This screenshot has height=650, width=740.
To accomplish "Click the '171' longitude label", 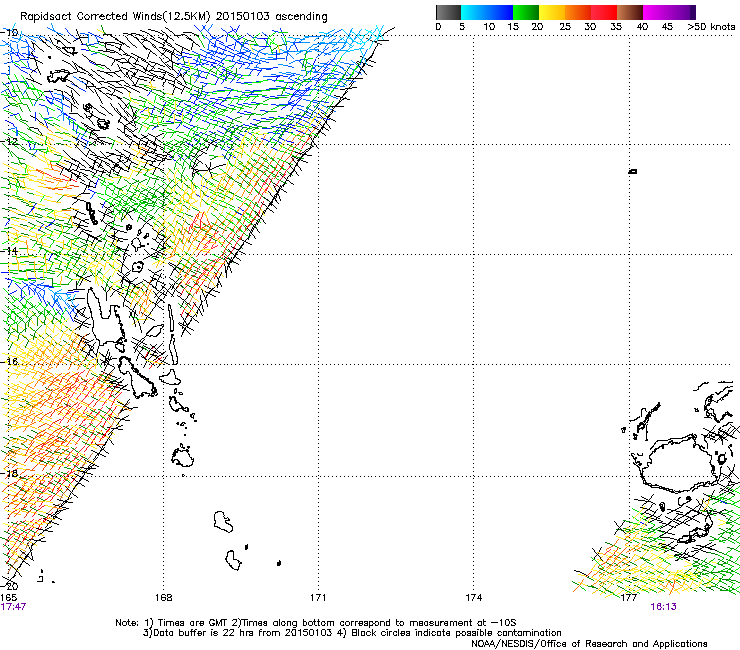I will (x=318, y=598).
